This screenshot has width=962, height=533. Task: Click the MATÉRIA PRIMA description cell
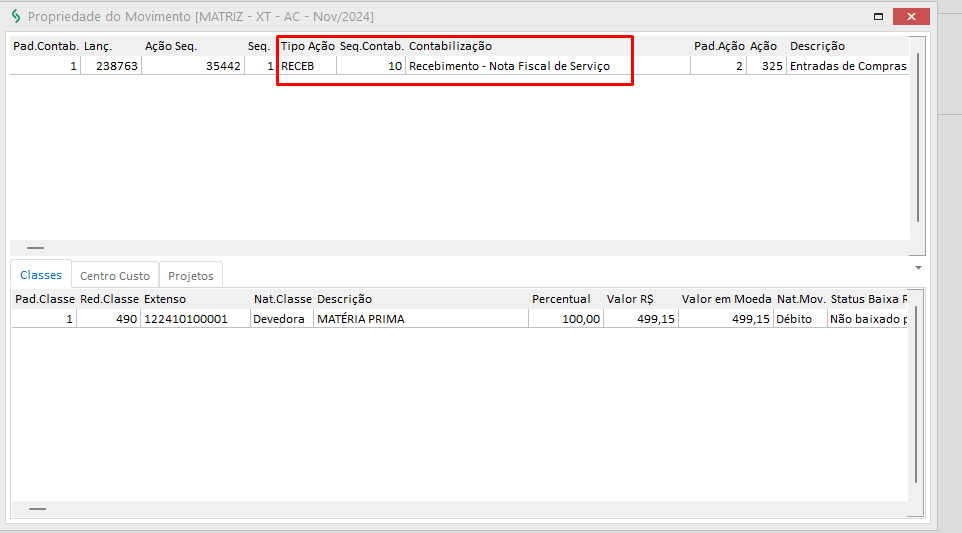click(360, 319)
